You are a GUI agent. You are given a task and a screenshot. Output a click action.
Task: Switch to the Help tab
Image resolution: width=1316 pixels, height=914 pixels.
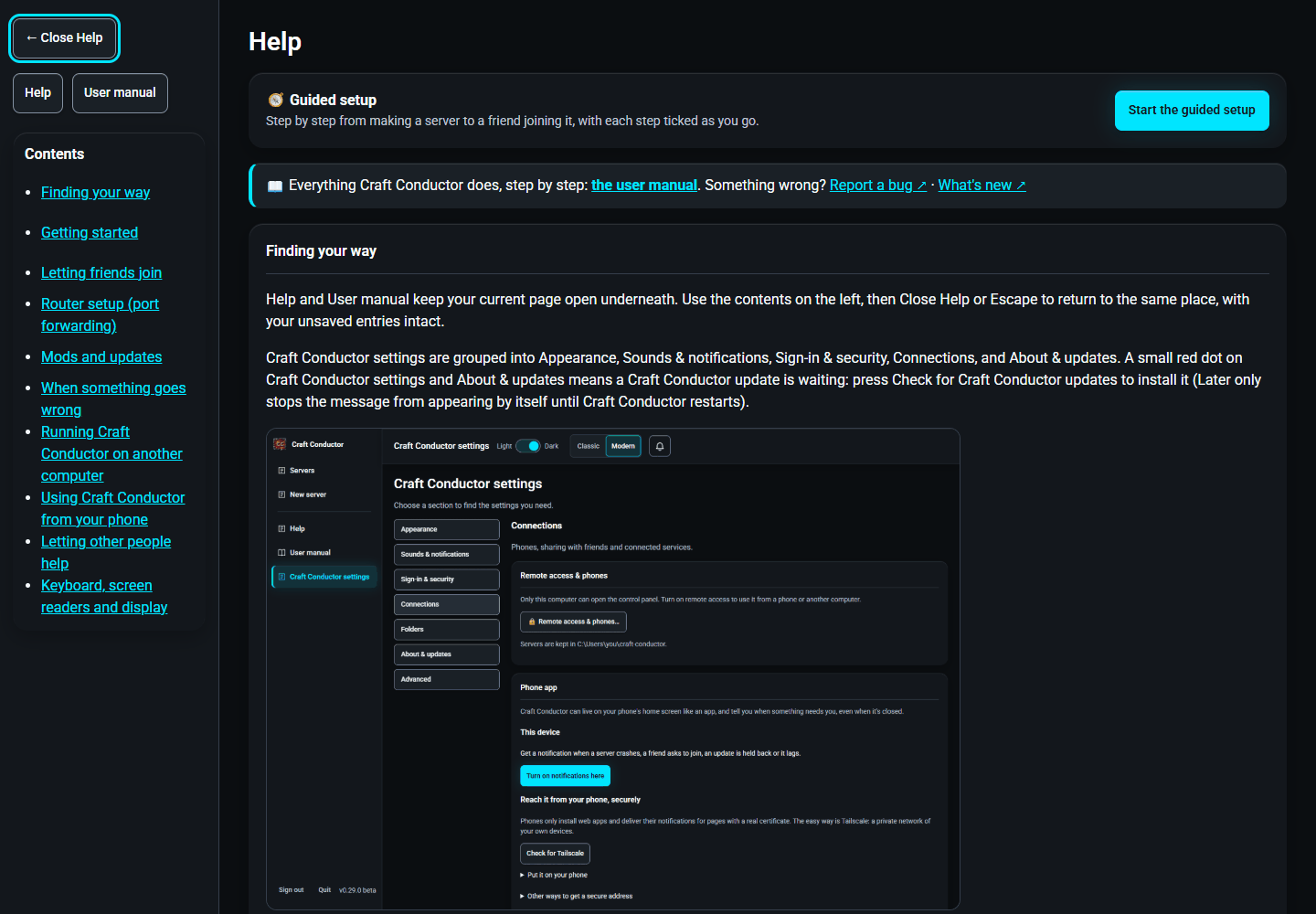[37, 93]
